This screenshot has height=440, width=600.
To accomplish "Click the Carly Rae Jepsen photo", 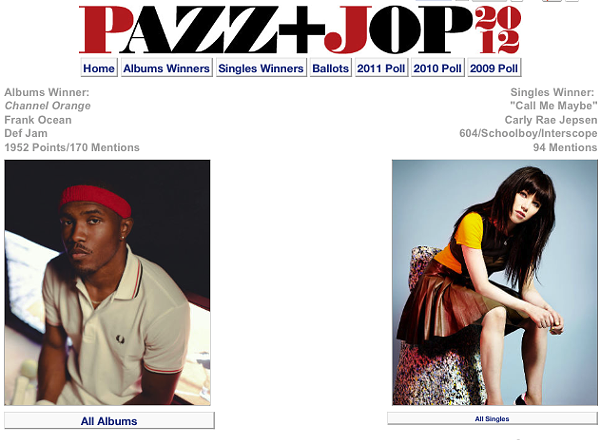I will [x=494, y=282].
